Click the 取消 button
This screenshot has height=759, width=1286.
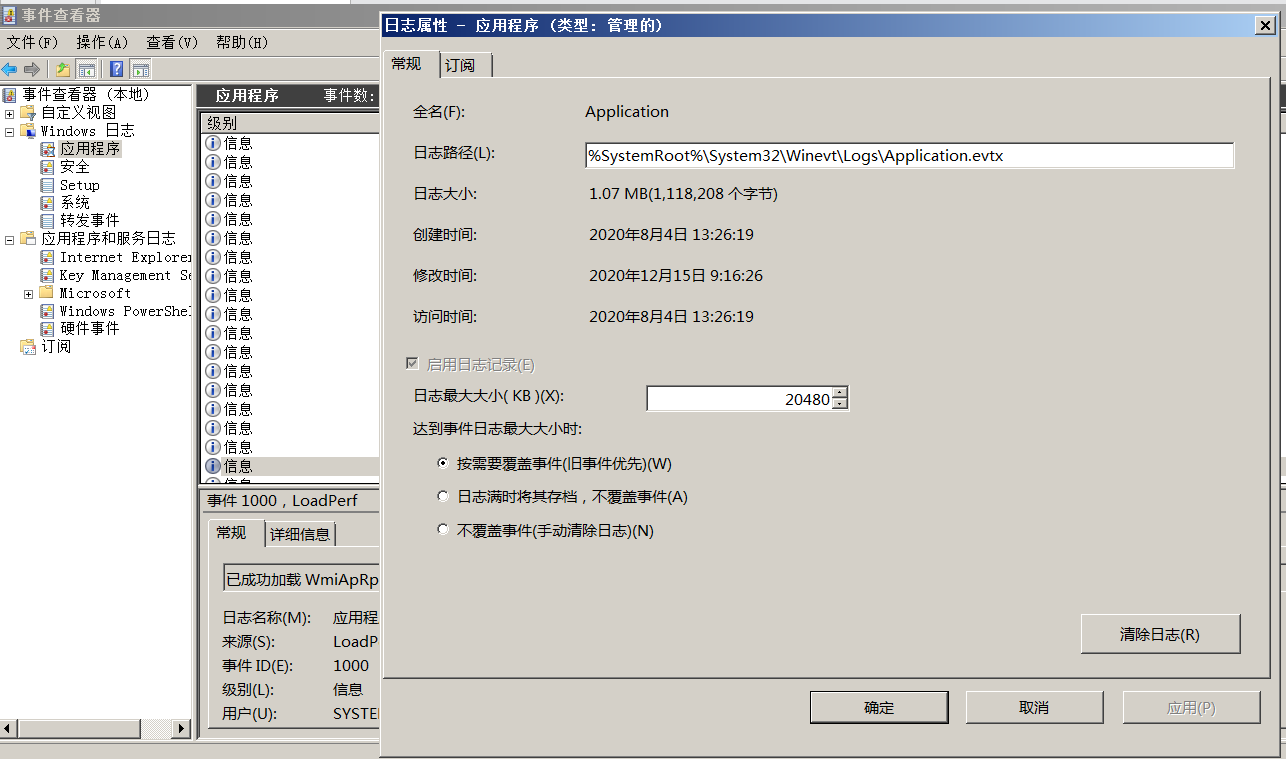pos(1034,707)
